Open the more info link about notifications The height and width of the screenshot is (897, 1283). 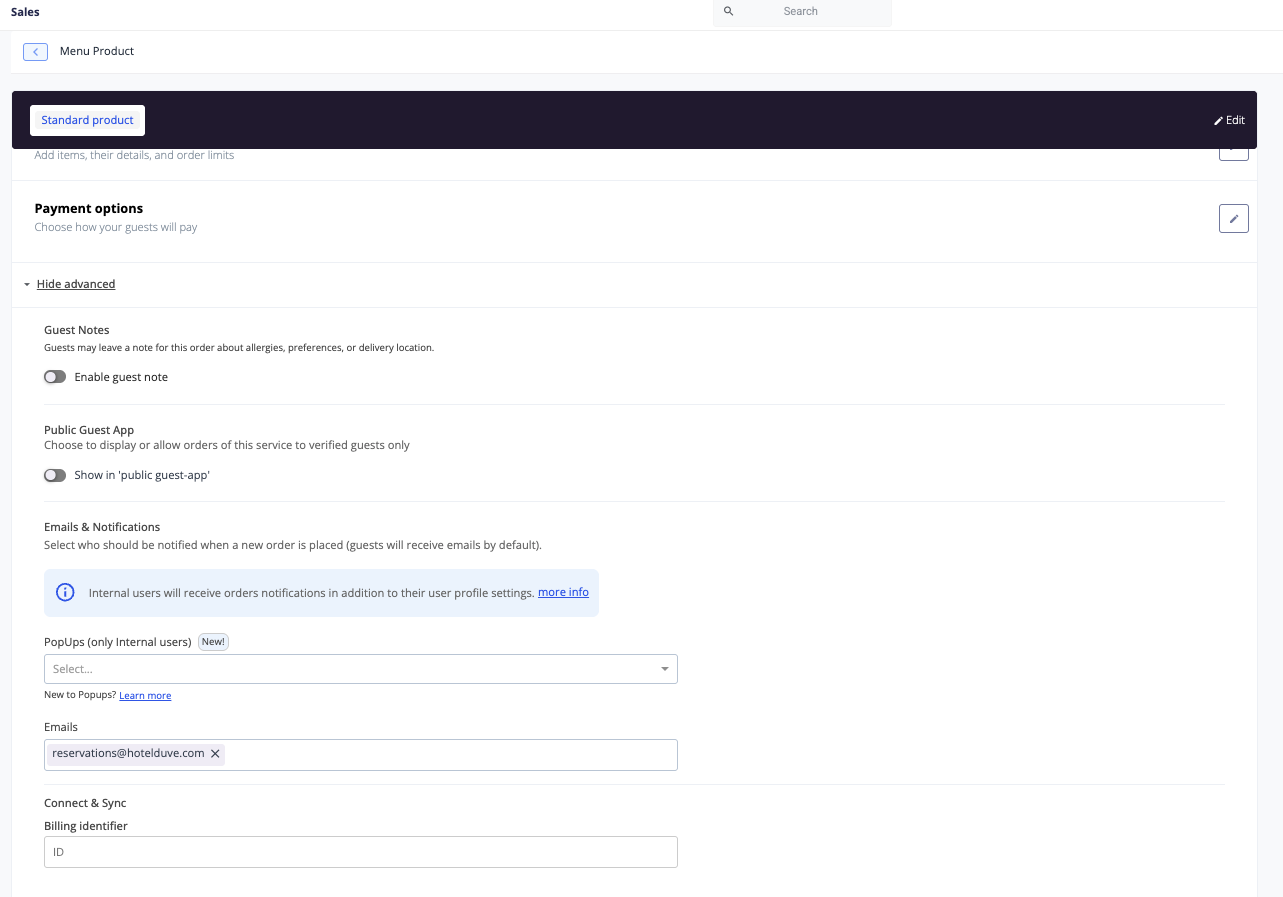click(562, 591)
